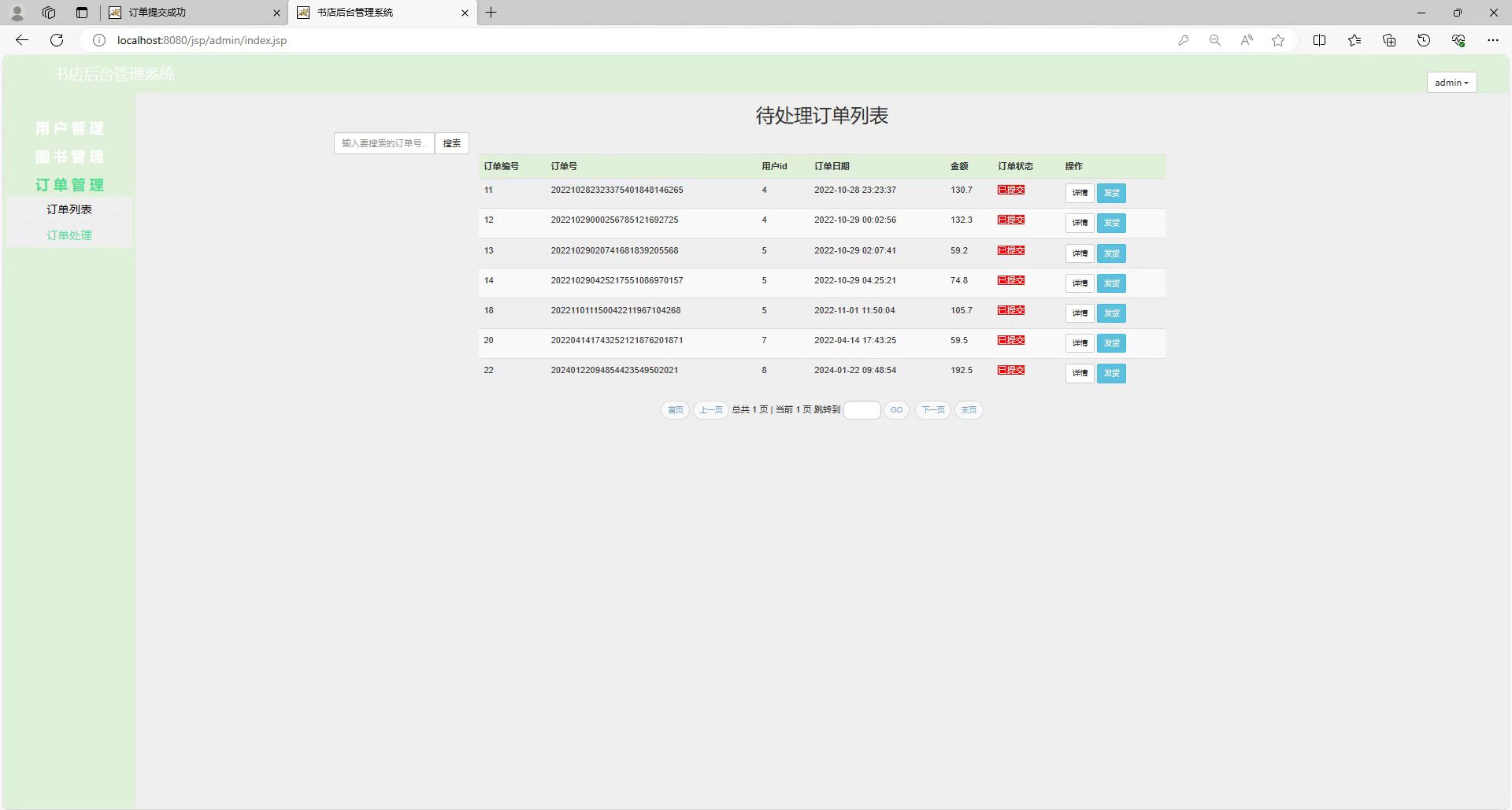Open the tab actions menu

(x=82, y=13)
